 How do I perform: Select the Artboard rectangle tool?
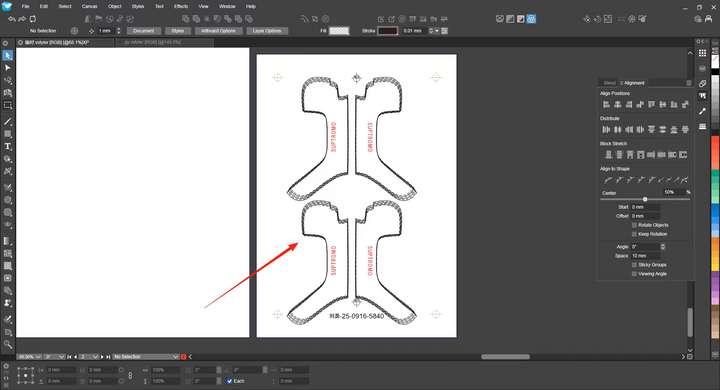click(7, 105)
